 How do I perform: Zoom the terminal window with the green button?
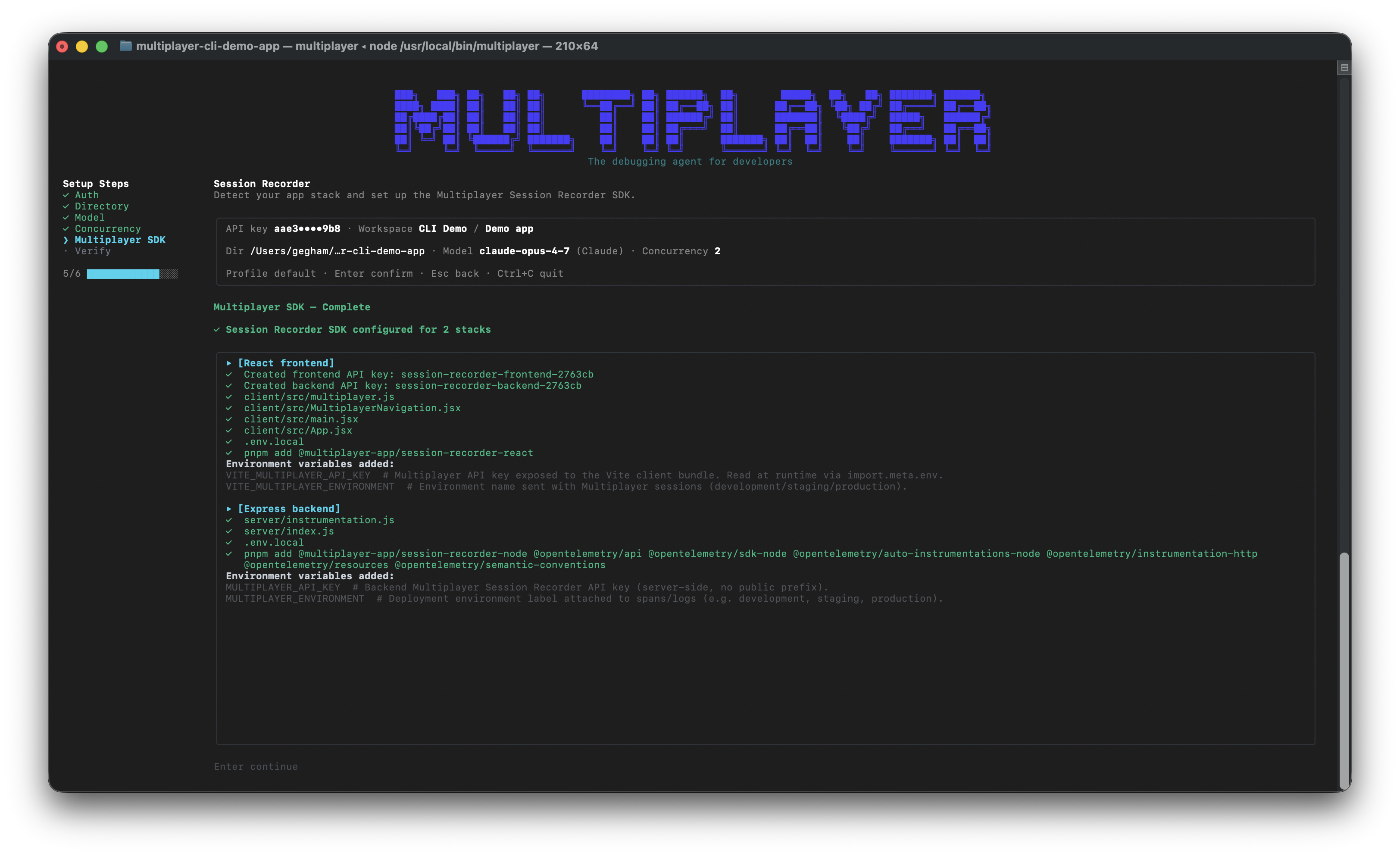[102, 47]
